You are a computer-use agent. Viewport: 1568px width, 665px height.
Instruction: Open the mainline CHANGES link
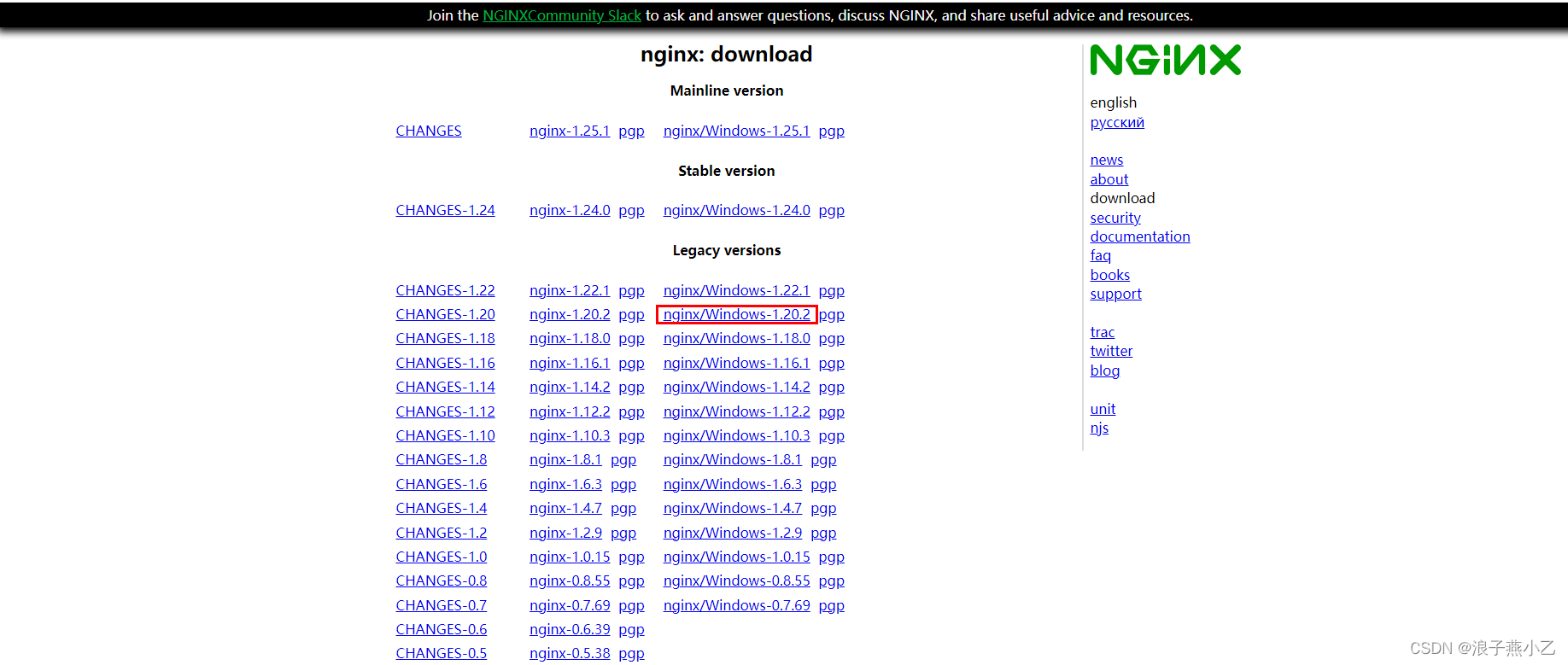pyautogui.click(x=429, y=131)
